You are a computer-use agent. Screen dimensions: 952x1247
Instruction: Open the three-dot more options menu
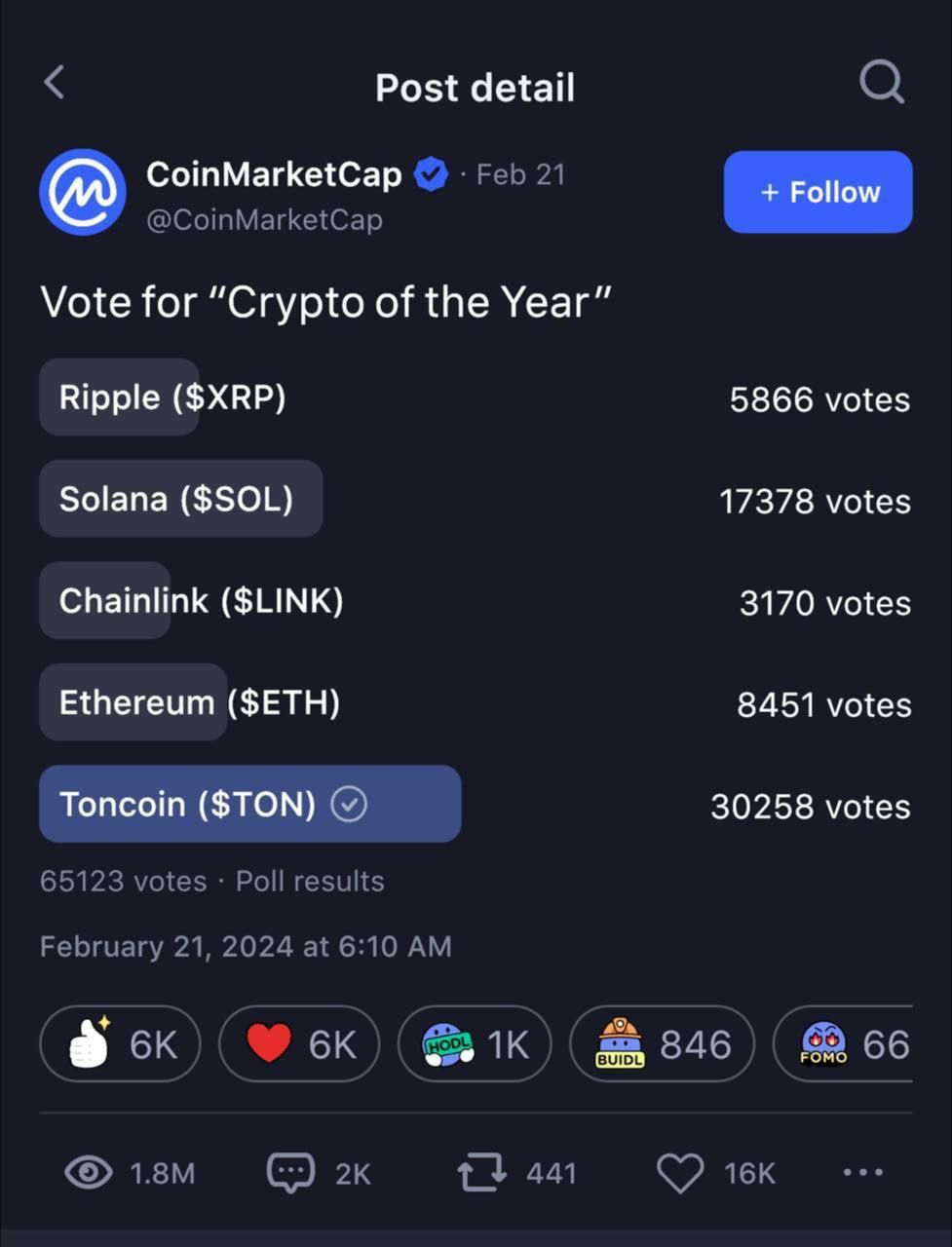click(863, 1172)
